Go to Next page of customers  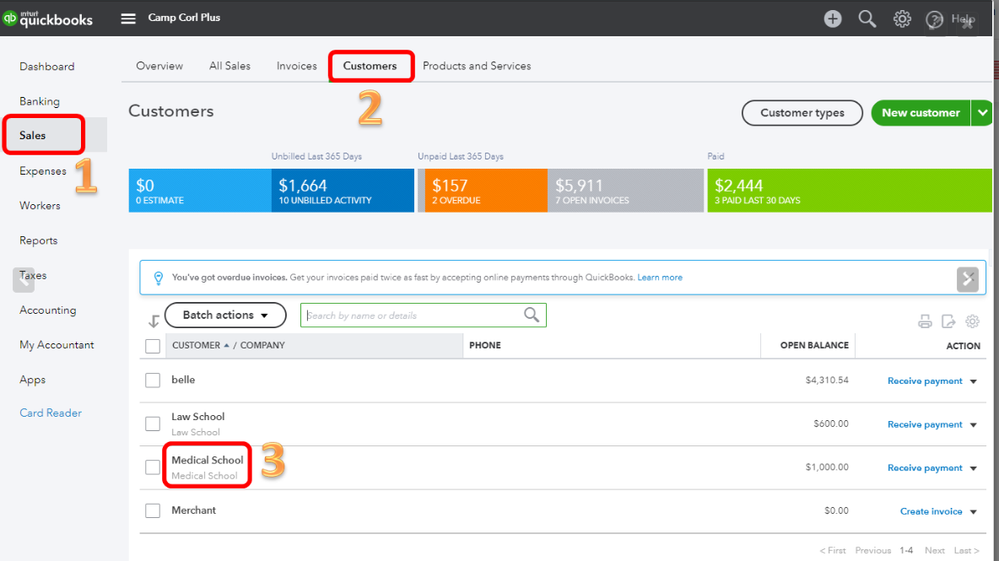point(935,550)
